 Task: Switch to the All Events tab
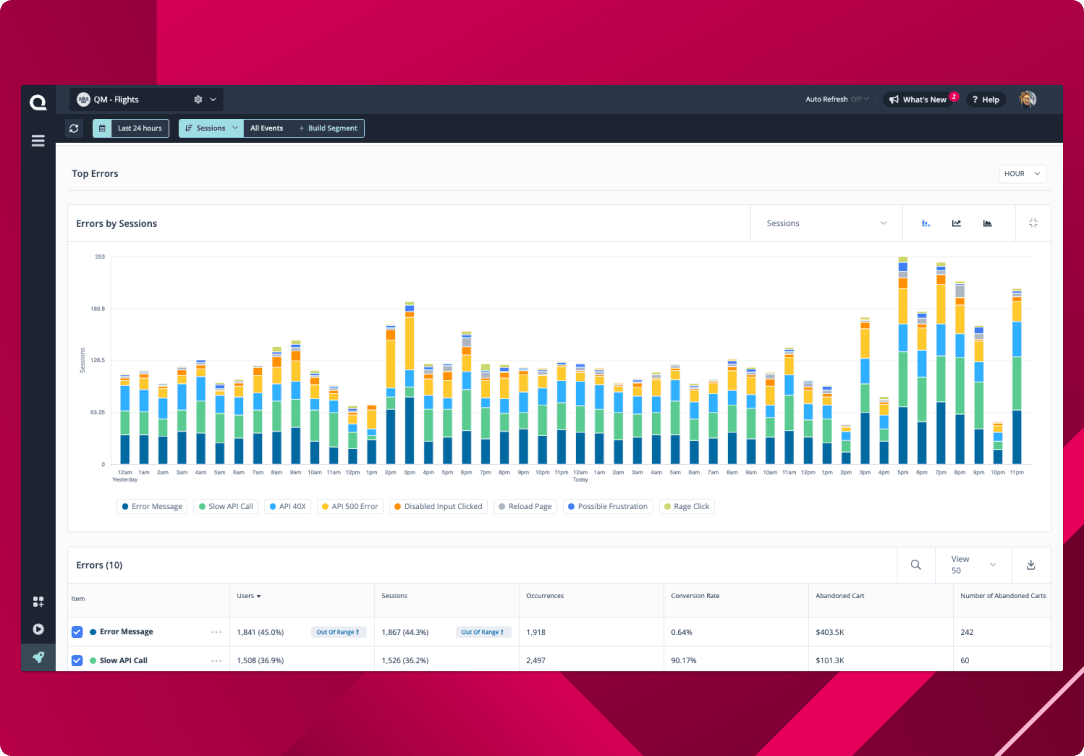266,128
